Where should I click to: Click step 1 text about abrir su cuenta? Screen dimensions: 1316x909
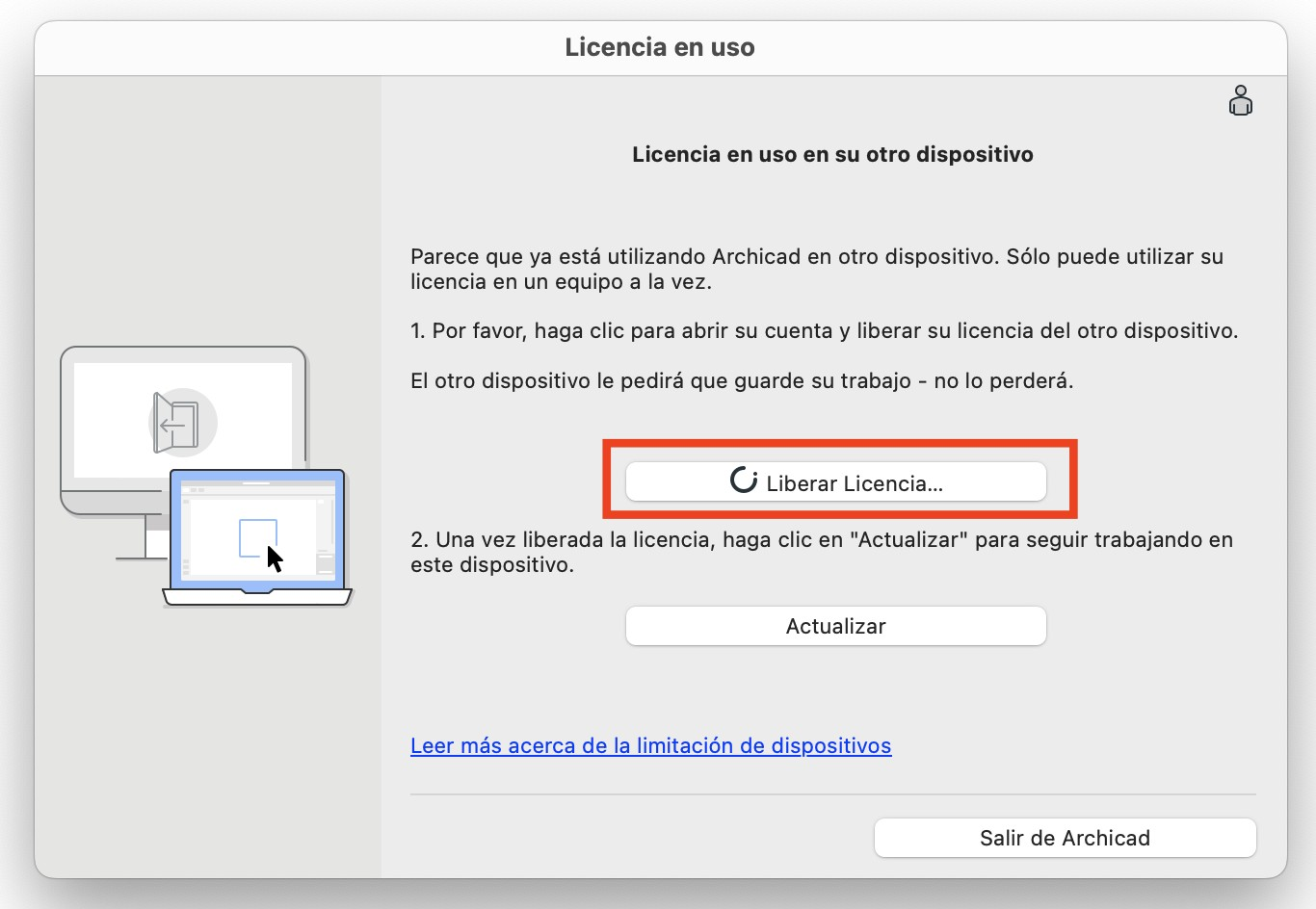coord(824,330)
